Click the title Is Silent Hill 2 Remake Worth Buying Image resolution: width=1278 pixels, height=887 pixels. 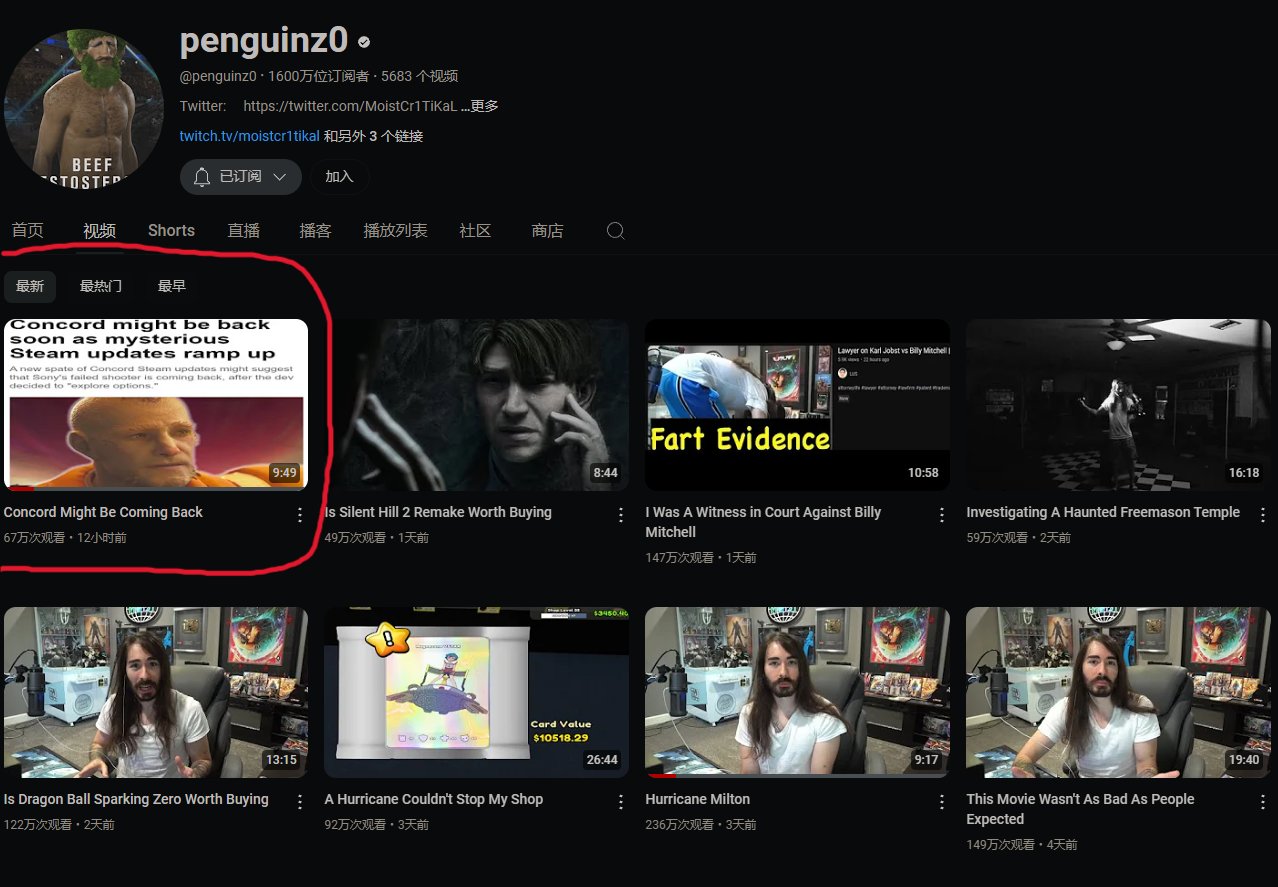click(x=438, y=512)
